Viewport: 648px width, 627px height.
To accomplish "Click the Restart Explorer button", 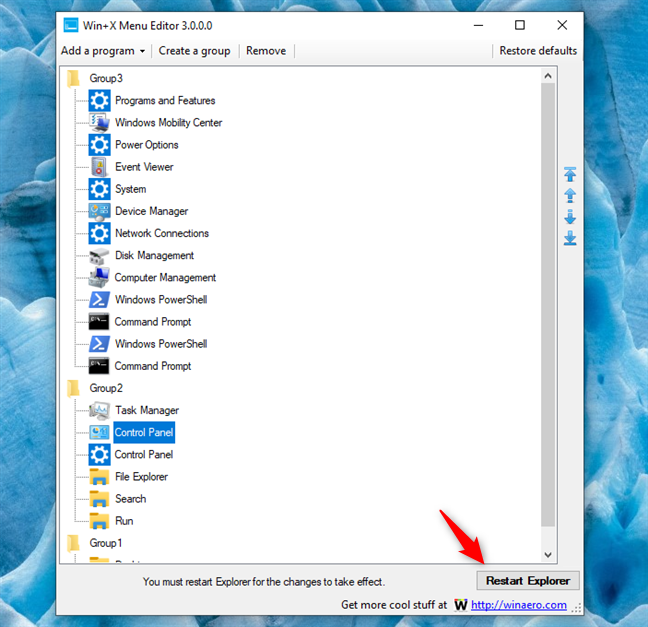I will tap(528, 581).
